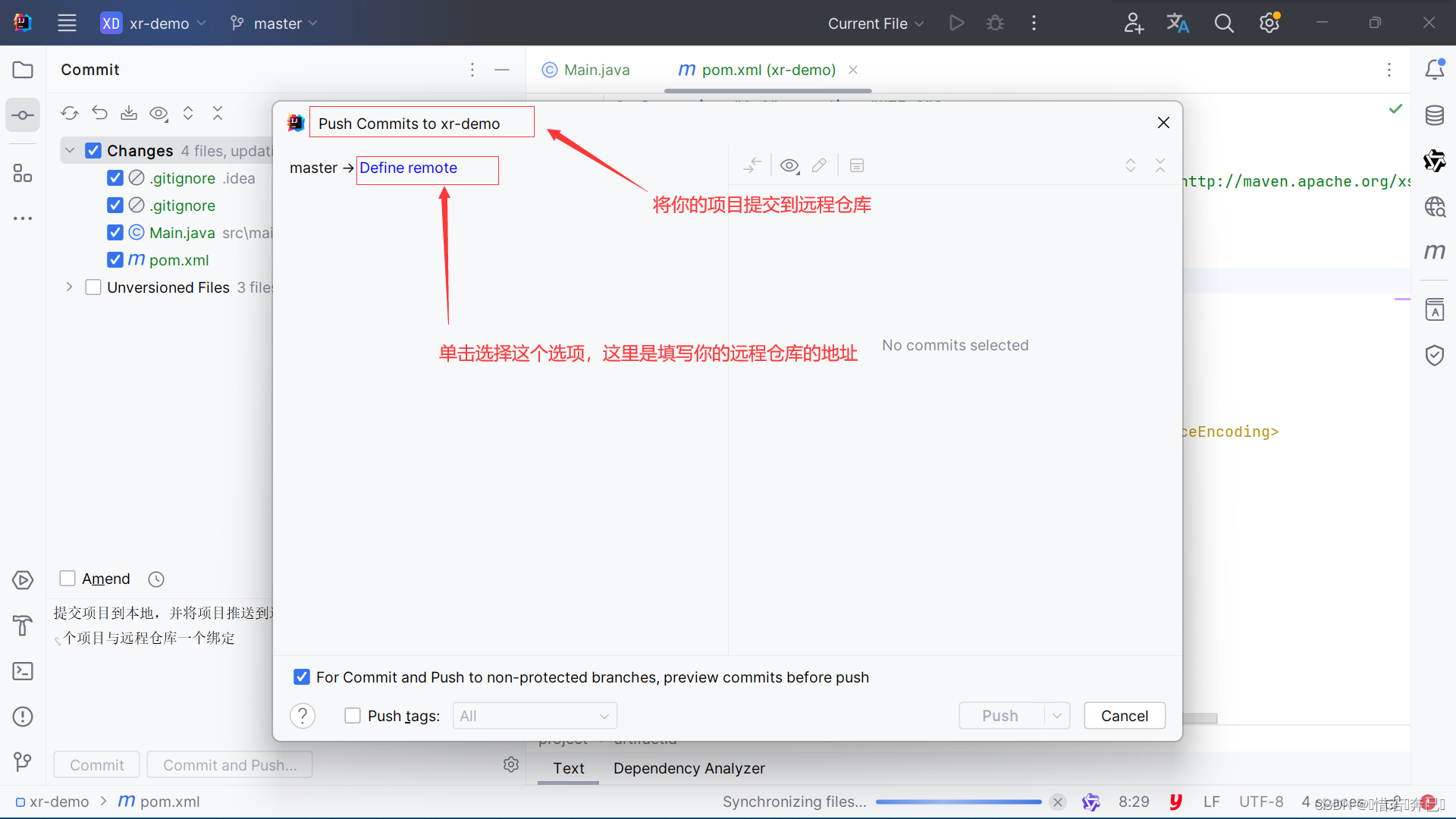Image resolution: width=1456 pixels, height=819 pixels.
Task: Enable the Amend checkbox
Action: 67,579
